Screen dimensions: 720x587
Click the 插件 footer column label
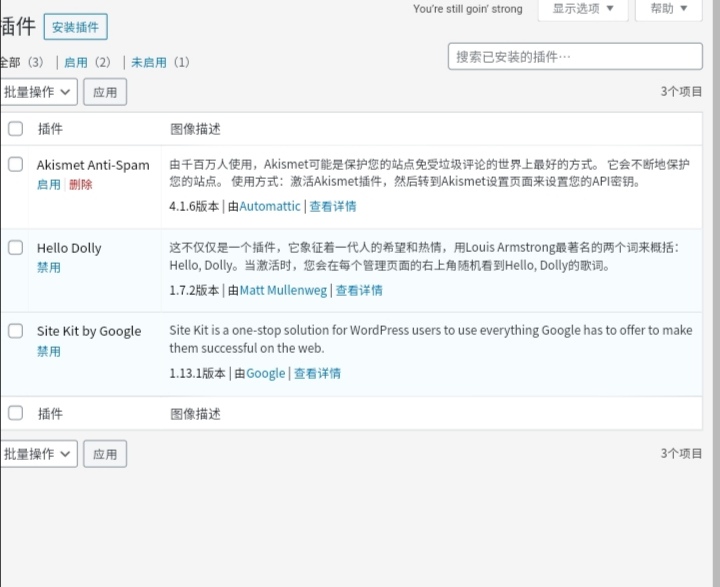tap(50, 414)
